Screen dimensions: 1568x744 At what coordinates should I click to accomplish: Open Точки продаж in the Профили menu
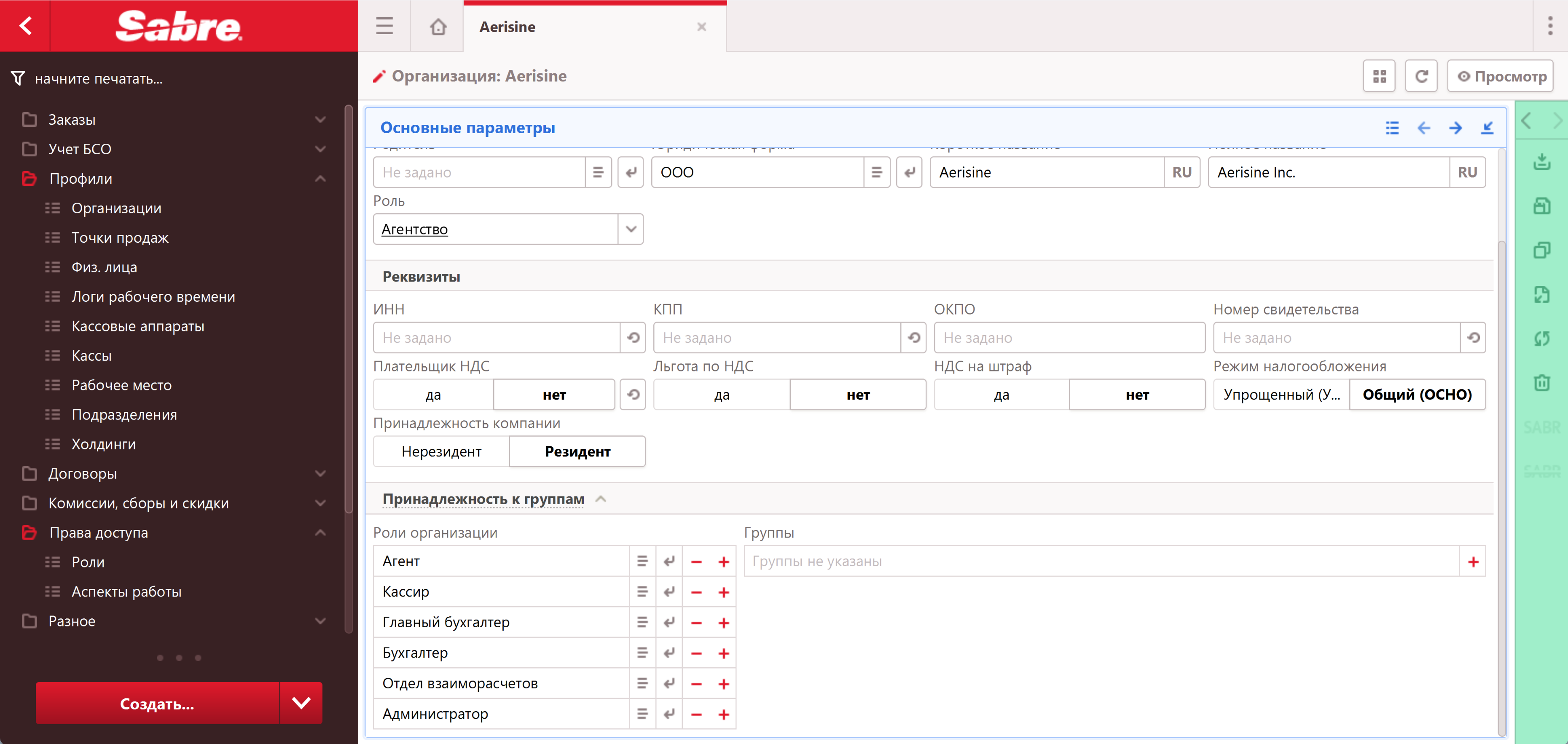(x=120, y=237)
